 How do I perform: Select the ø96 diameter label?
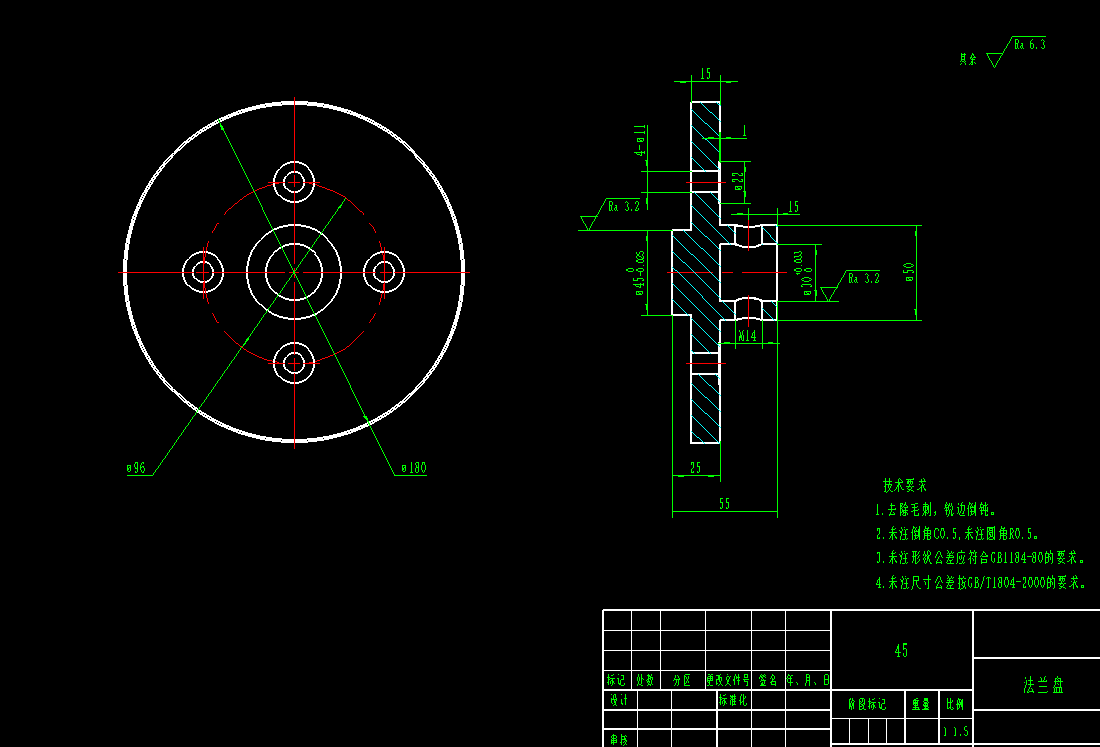[x=136, y=468]
